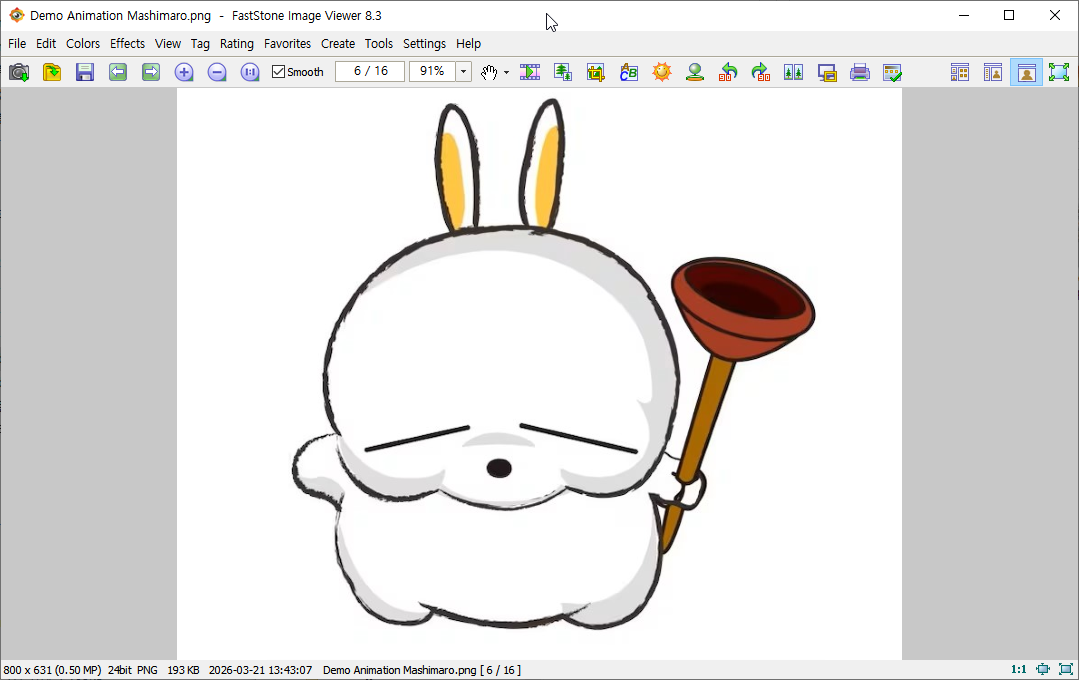Image resolution: width=1079 pixels, height=680 pixels.
Task: Click the status bar filename 'Demo Animation Mashimaro.png [ 6 / 16 ]'
Action: (422, 670)
